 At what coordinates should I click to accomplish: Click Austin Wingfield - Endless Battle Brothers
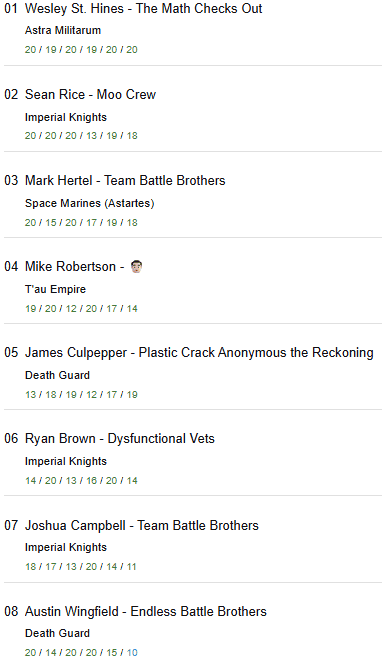146,611
